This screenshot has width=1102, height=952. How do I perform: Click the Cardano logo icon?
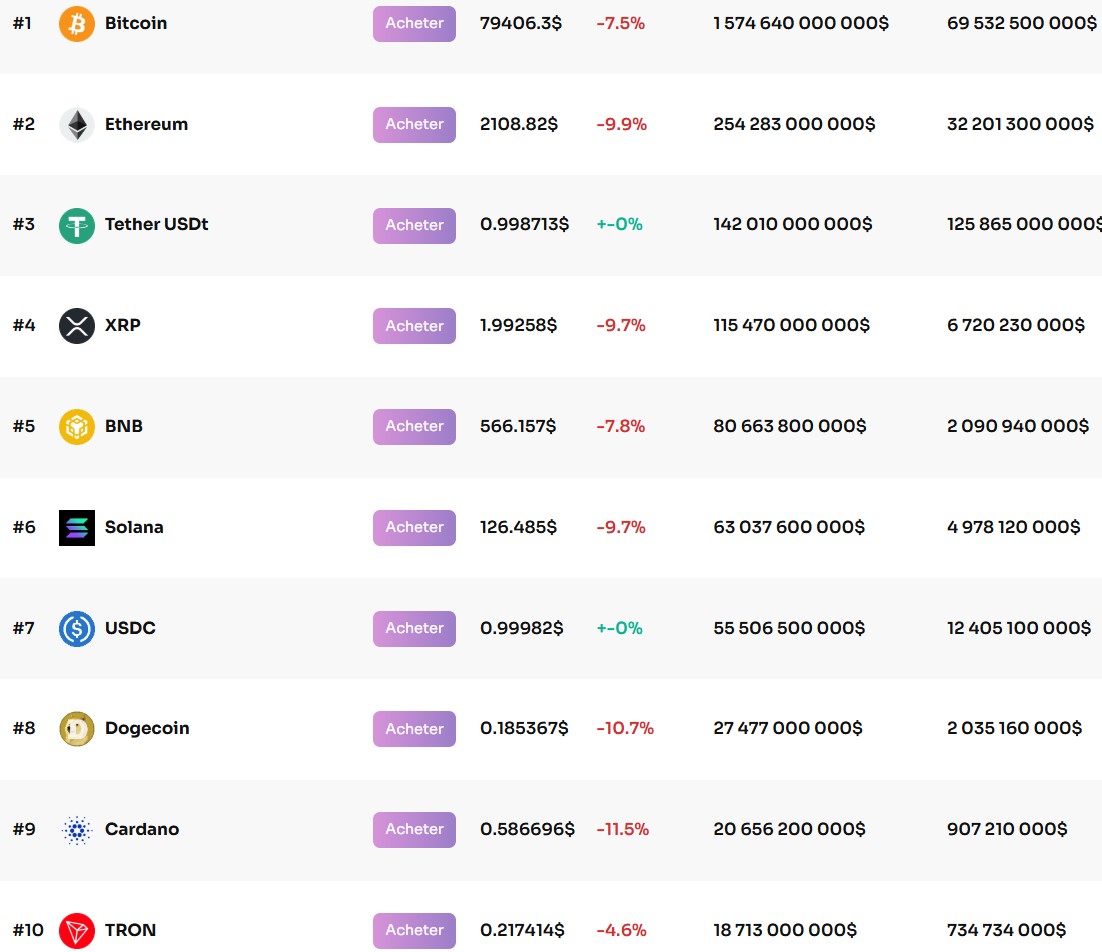click(76, 829)
